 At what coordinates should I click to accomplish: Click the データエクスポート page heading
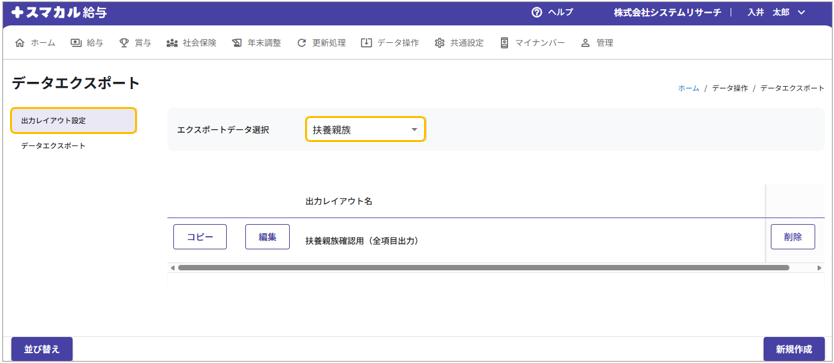tap(76, 83)
